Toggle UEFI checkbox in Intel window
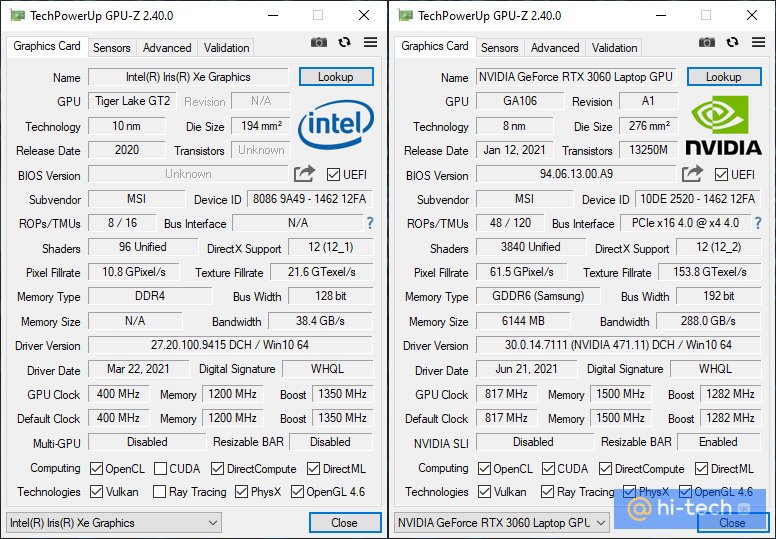The height and width of the screenshot is (539, 776). [x=333, y=175]
